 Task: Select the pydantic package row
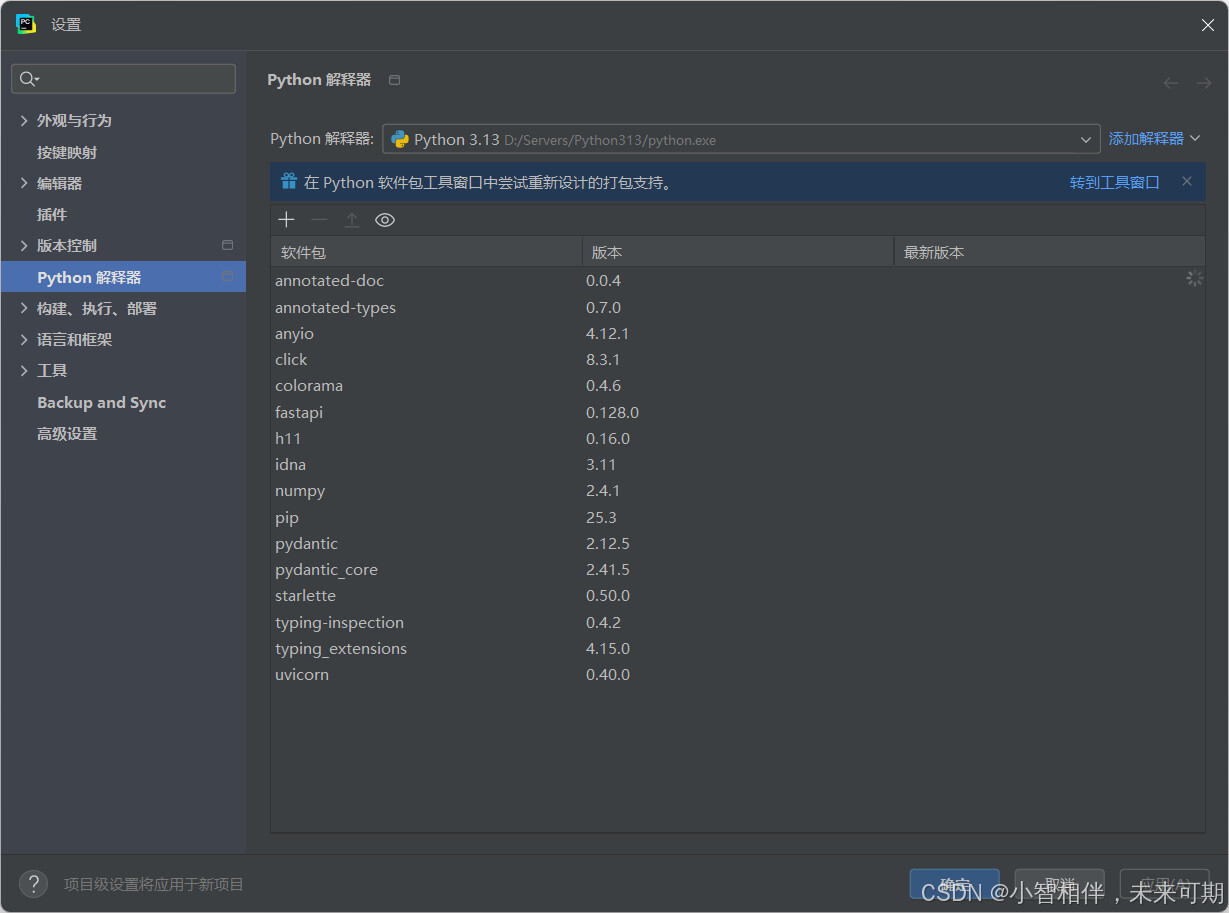click(x=737, y=543)
